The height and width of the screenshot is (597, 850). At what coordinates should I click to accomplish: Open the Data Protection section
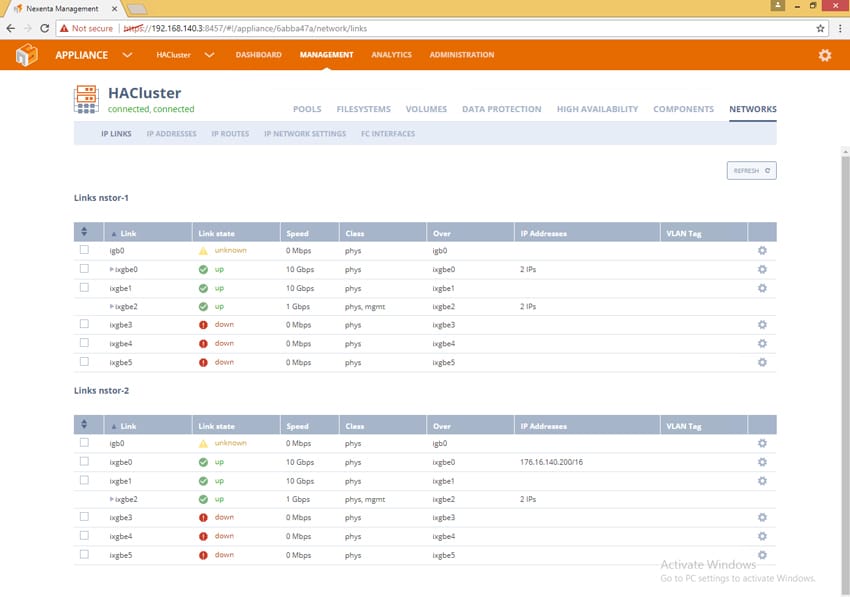click(x=502, y=109)
